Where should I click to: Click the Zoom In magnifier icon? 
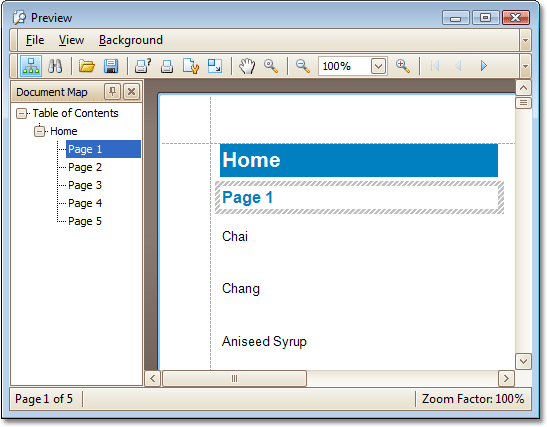pos(403,66)
